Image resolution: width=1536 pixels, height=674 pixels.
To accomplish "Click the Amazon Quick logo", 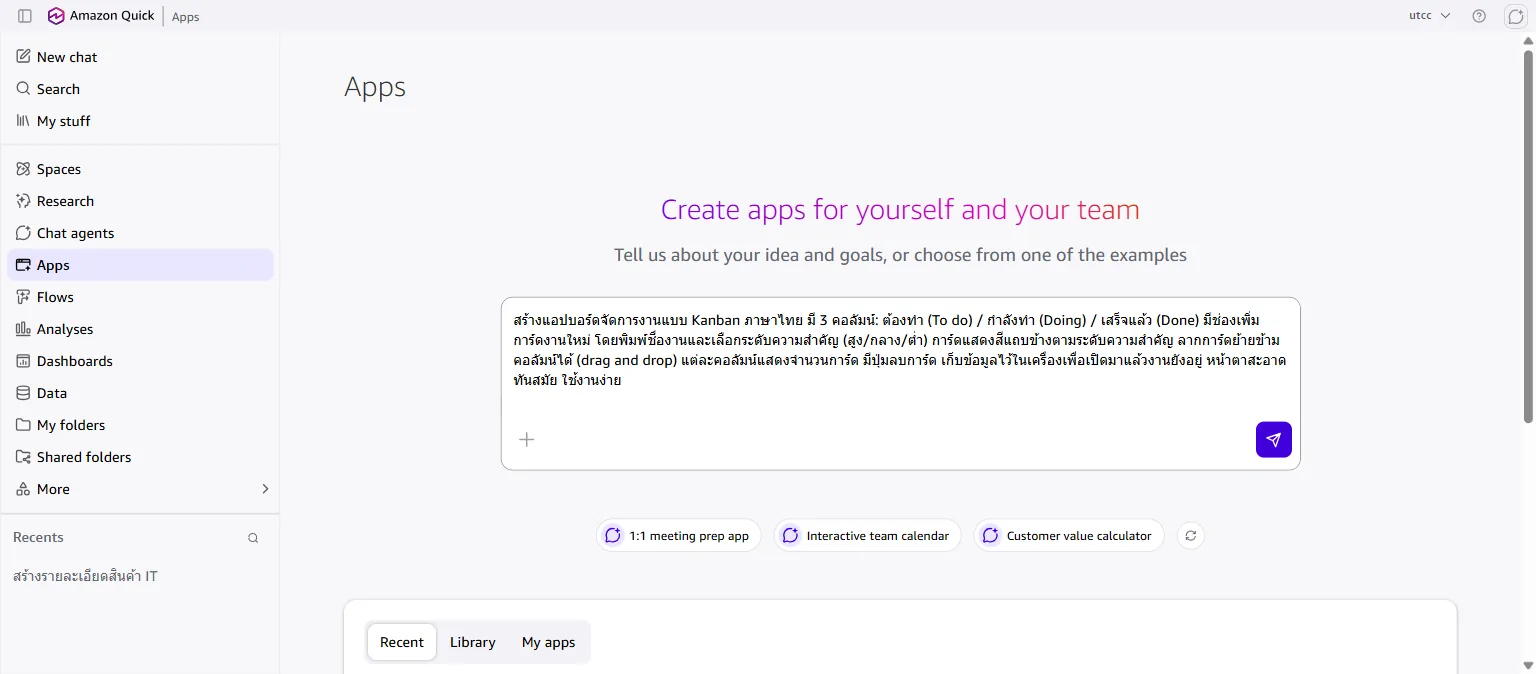I will [56, 16].
